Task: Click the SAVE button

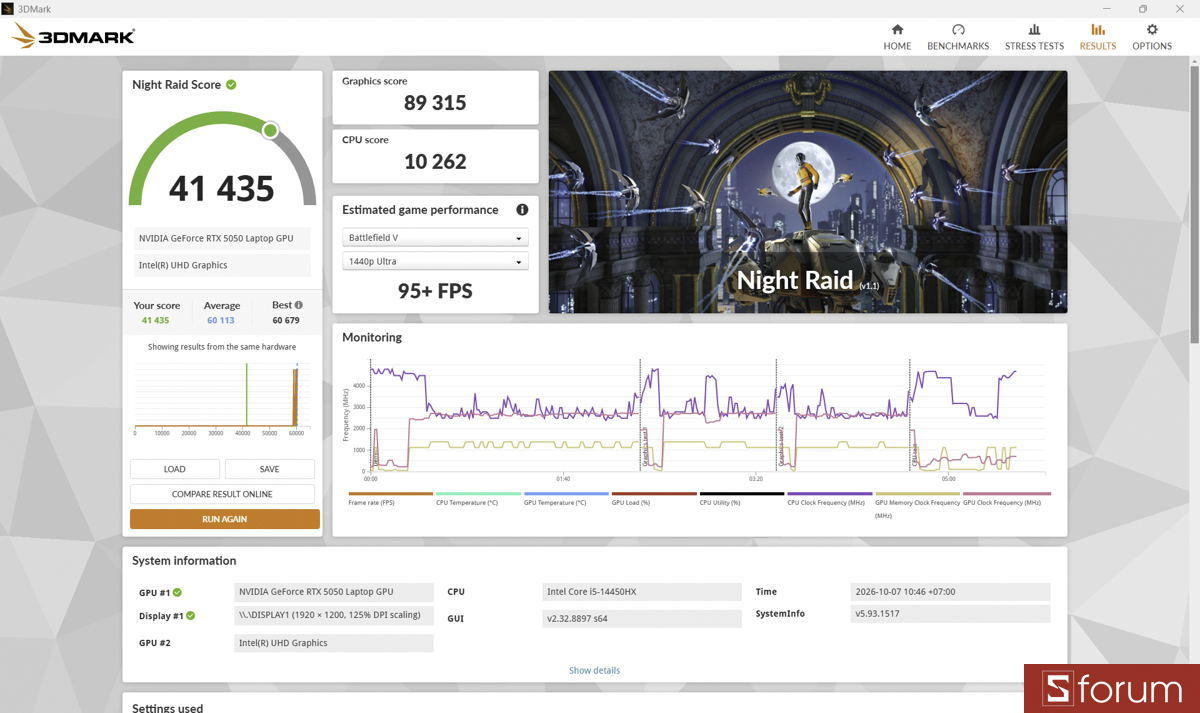Action: pos(269,469)
